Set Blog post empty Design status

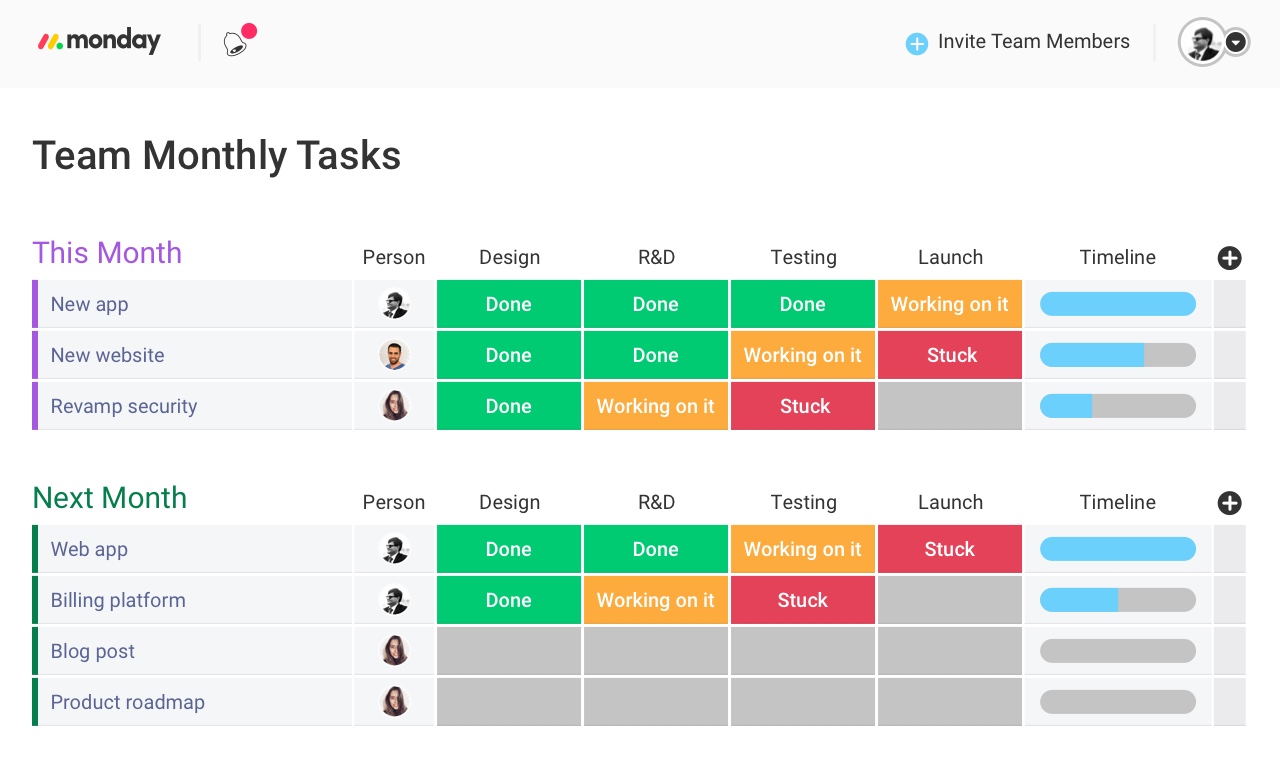[509, 651]
